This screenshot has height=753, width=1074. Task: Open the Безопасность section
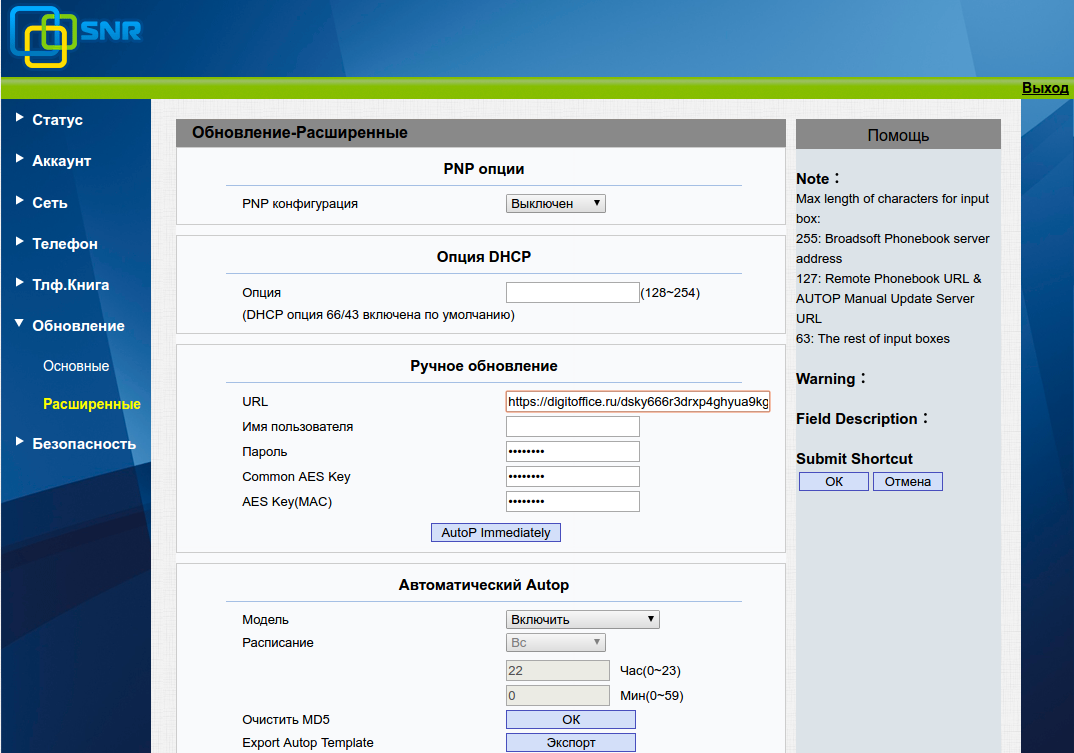84,444
